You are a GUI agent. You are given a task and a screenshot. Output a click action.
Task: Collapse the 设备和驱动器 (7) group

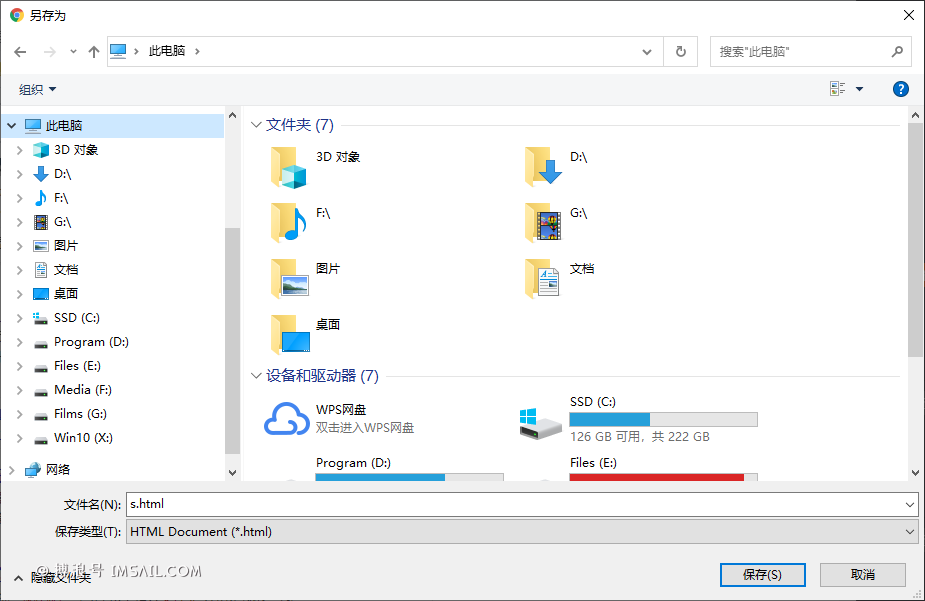pyautogui.click(x=256, y=376)
